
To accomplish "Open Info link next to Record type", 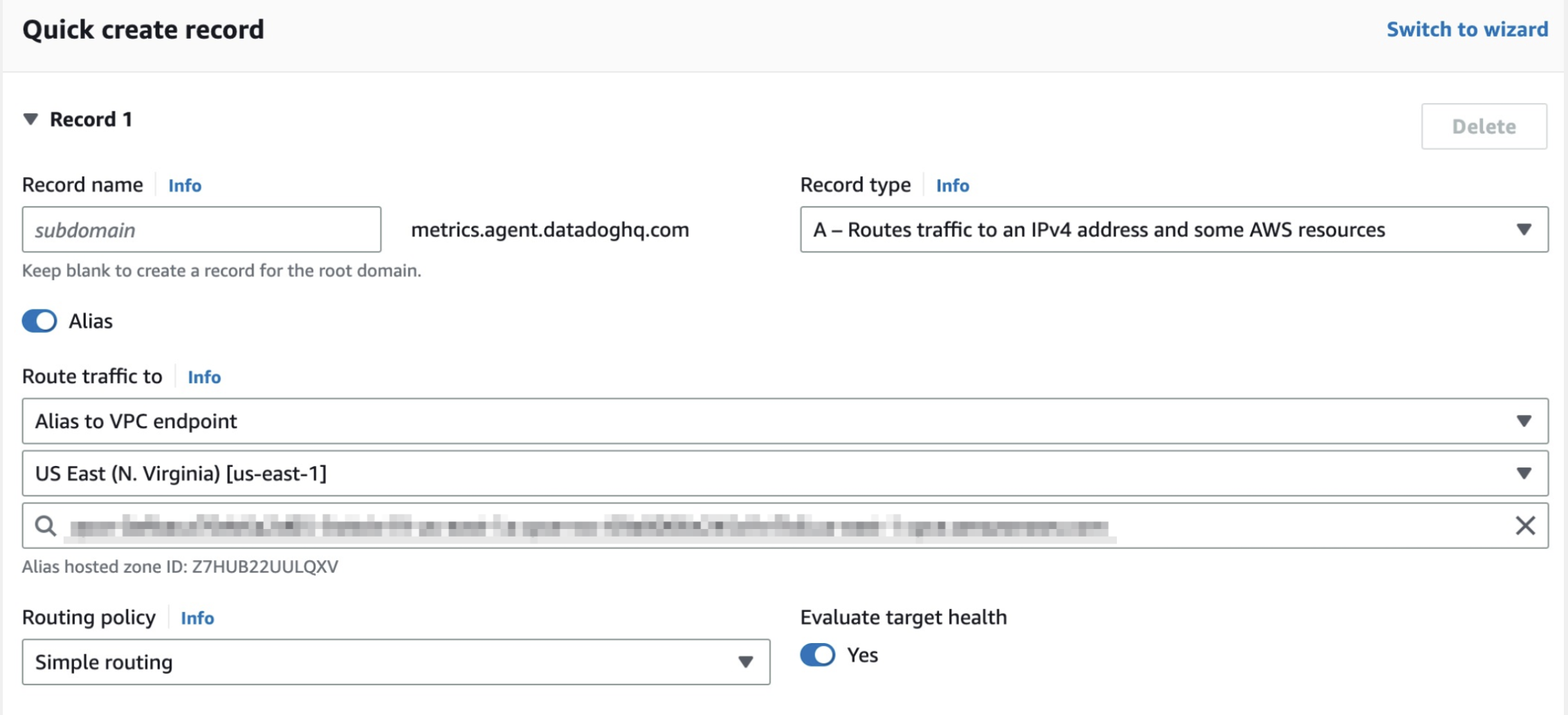I will 953,185.
